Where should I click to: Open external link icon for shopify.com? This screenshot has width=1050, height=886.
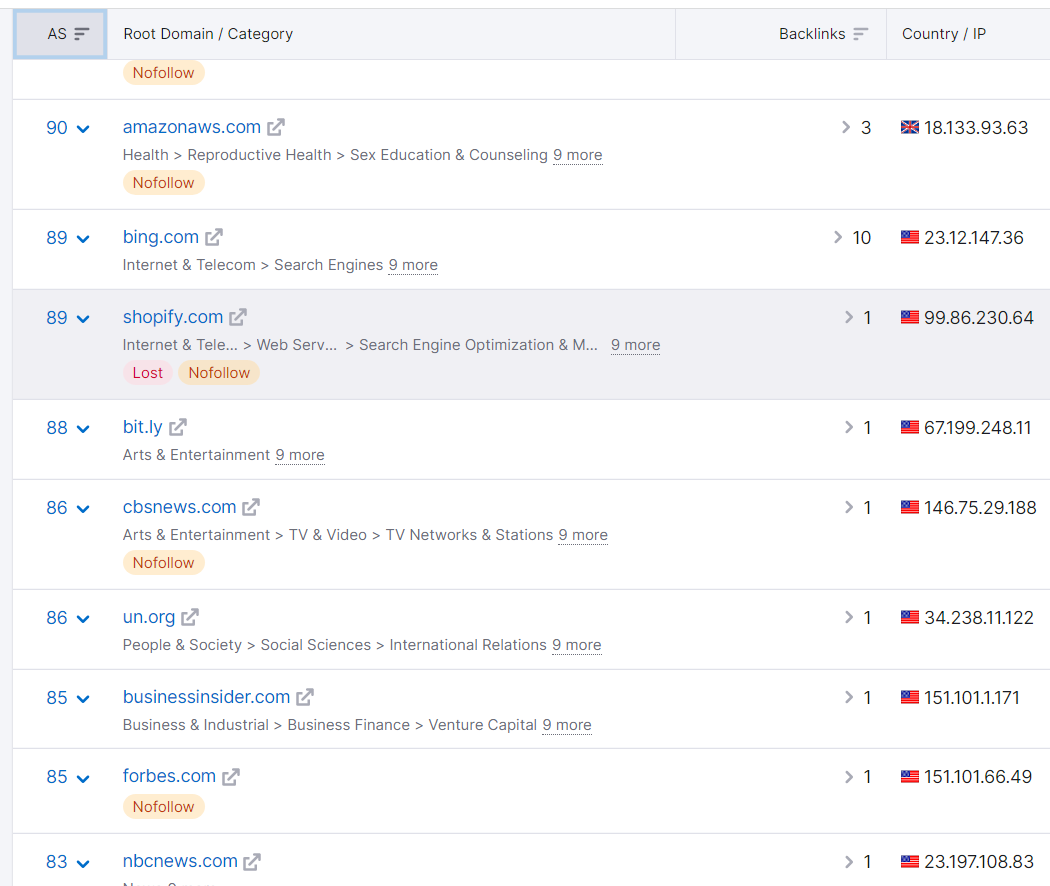click(238, 317)
